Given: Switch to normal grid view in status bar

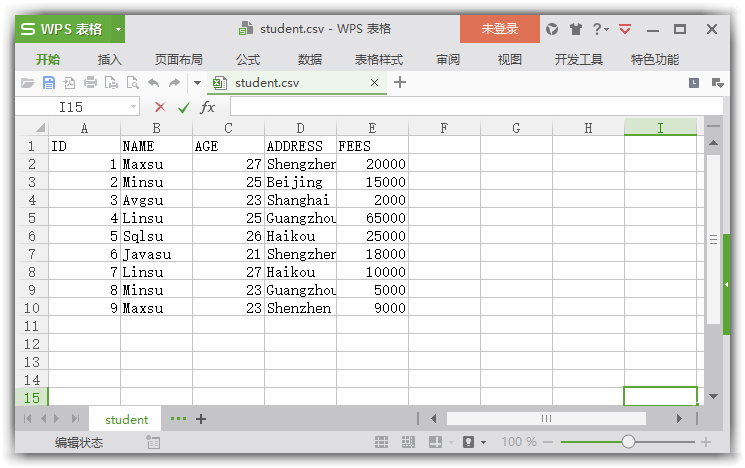Looking at the screenshot, I should click(381, 442).
